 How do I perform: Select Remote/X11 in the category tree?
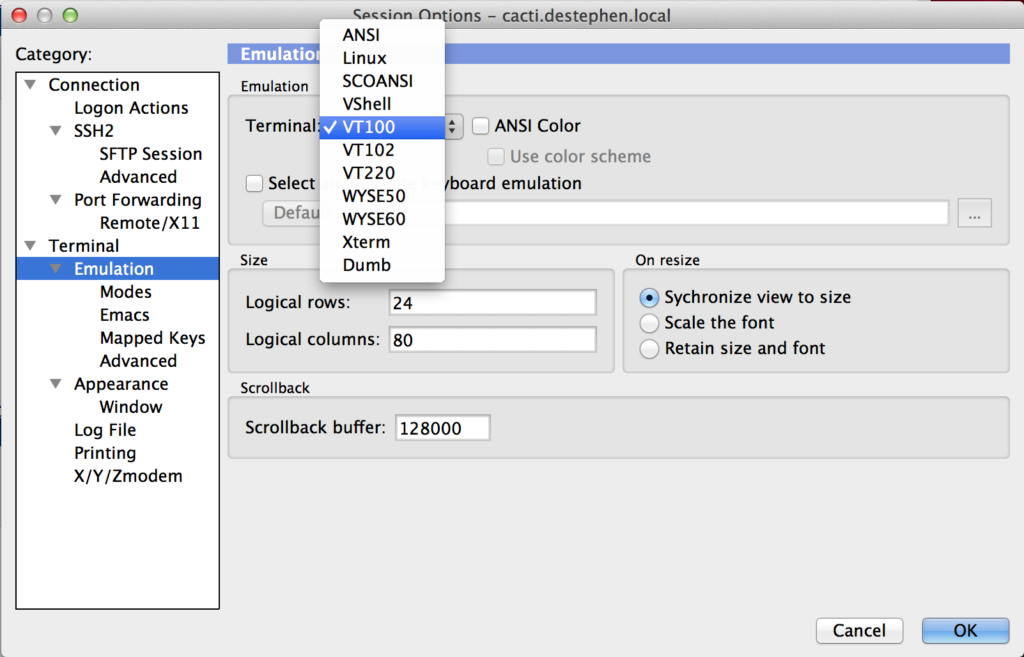click(x=150, y=223)
